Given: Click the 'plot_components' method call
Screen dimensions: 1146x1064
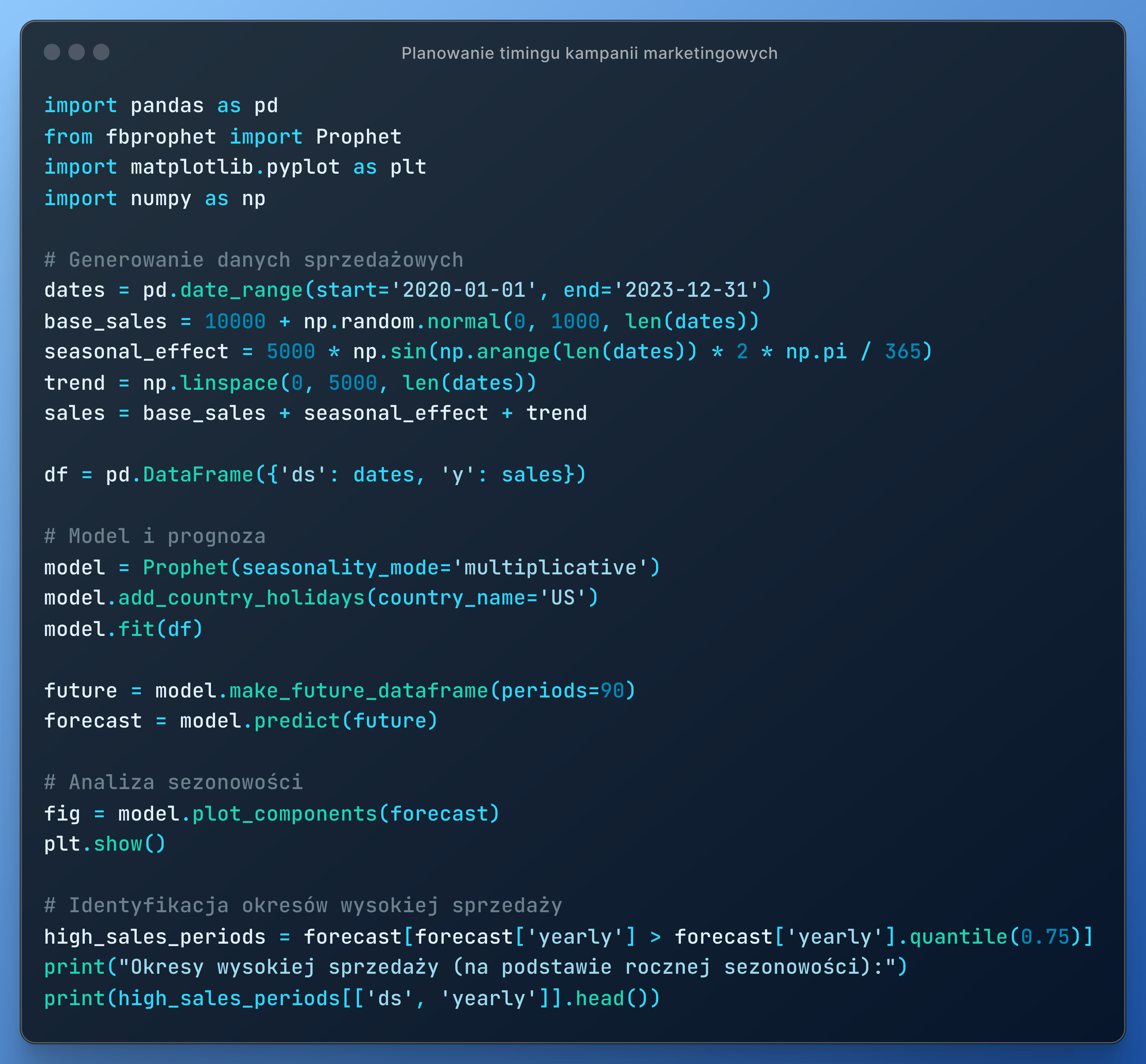Looking at the screenshot, I should [284, 813].
